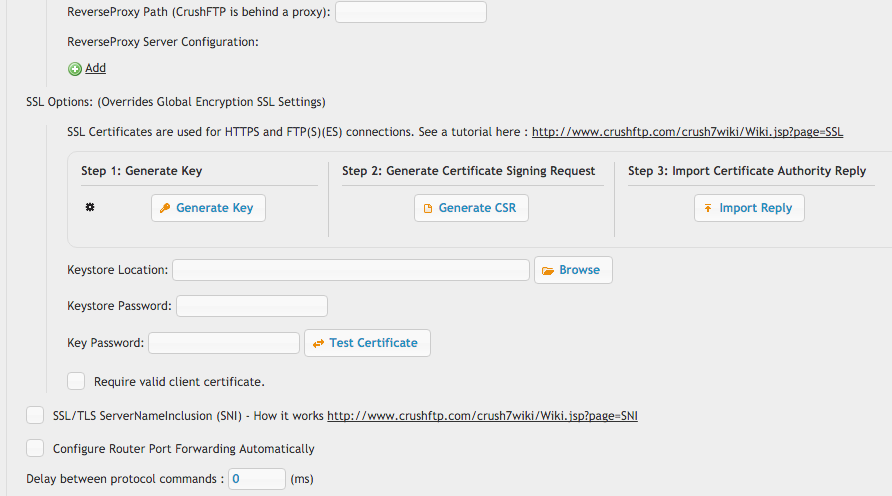Toggle SSL/TLS ServerNameInclusion (SNI) checkbox
The image size is (892, 496).
point(35,415)
